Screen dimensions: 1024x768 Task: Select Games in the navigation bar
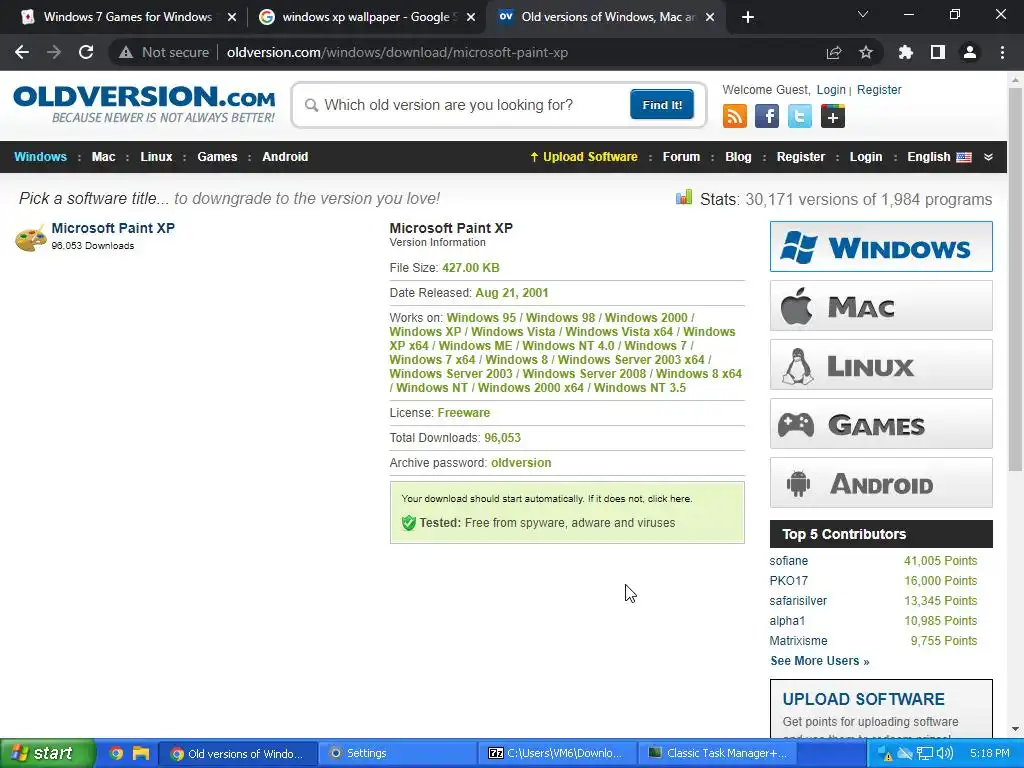(217, 157)
